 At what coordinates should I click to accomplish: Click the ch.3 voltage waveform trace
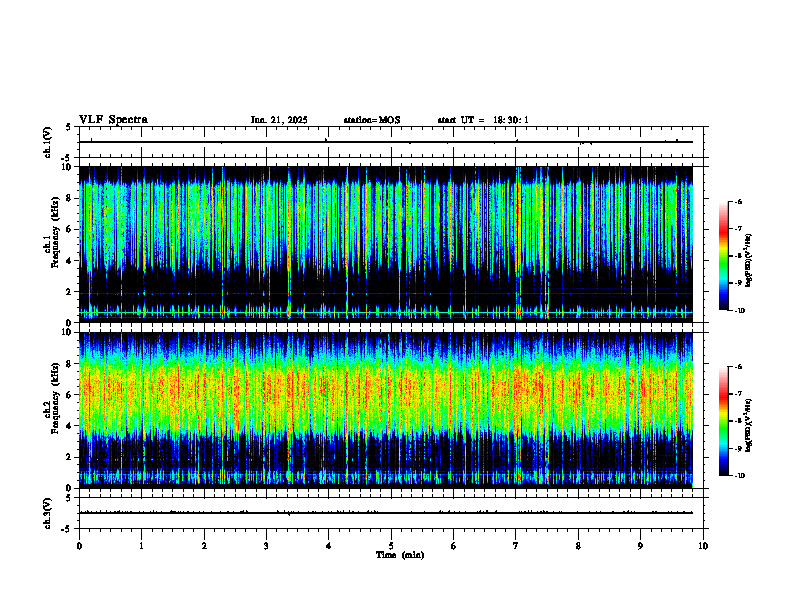coord(386,513)
